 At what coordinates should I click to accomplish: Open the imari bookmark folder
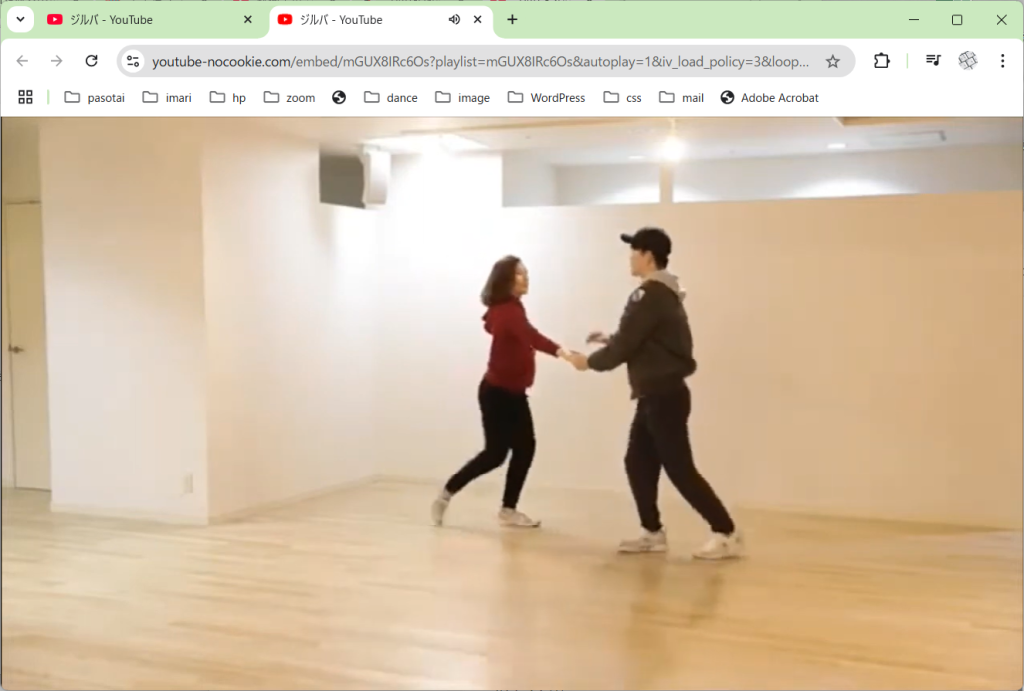coord(167,97)
